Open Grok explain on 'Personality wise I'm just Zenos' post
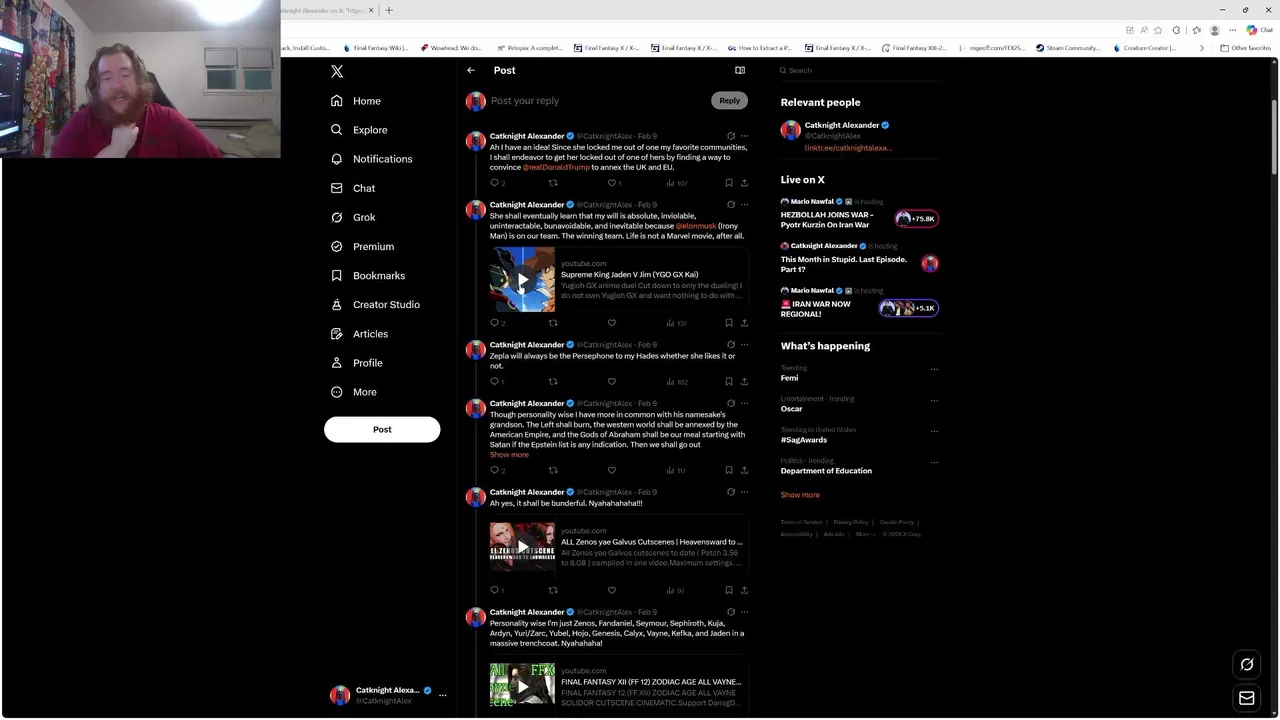 point(731,612)
